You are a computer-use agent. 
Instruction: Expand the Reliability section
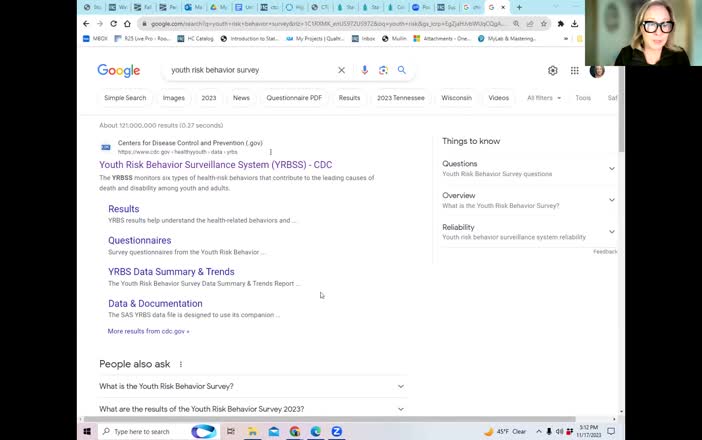coord(612,232)
